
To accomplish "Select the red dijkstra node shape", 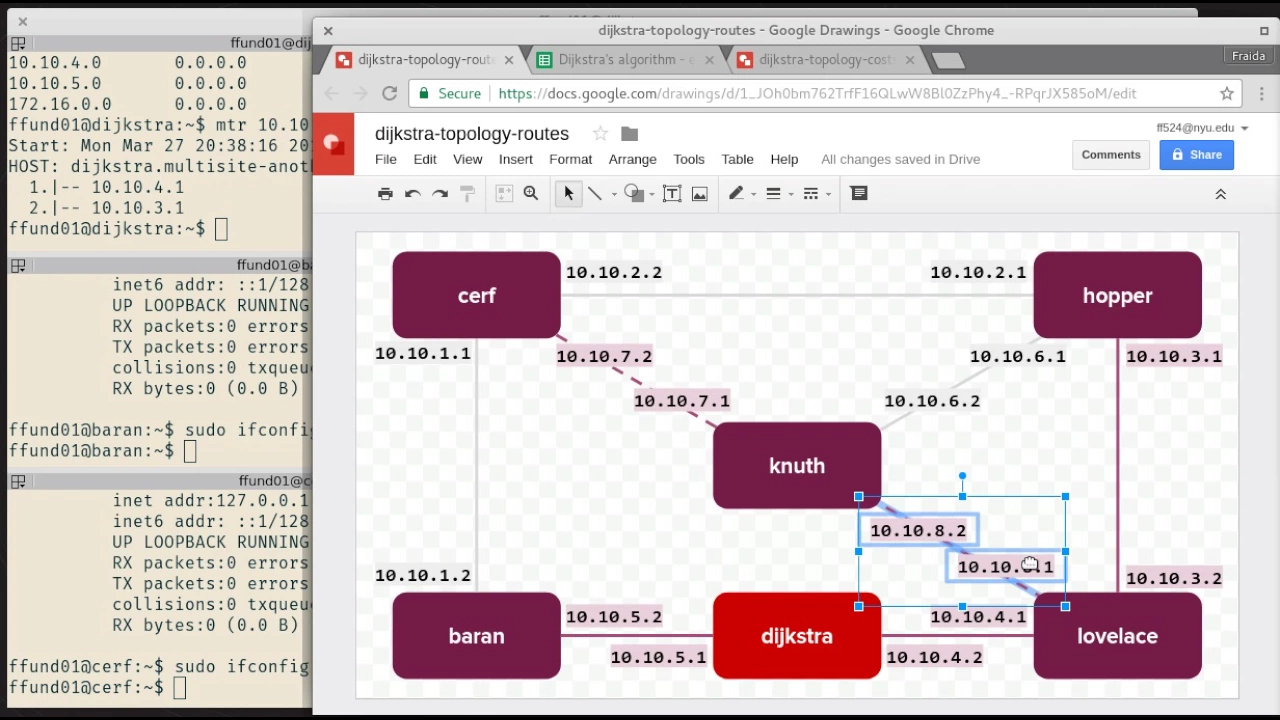I will 797,635.
